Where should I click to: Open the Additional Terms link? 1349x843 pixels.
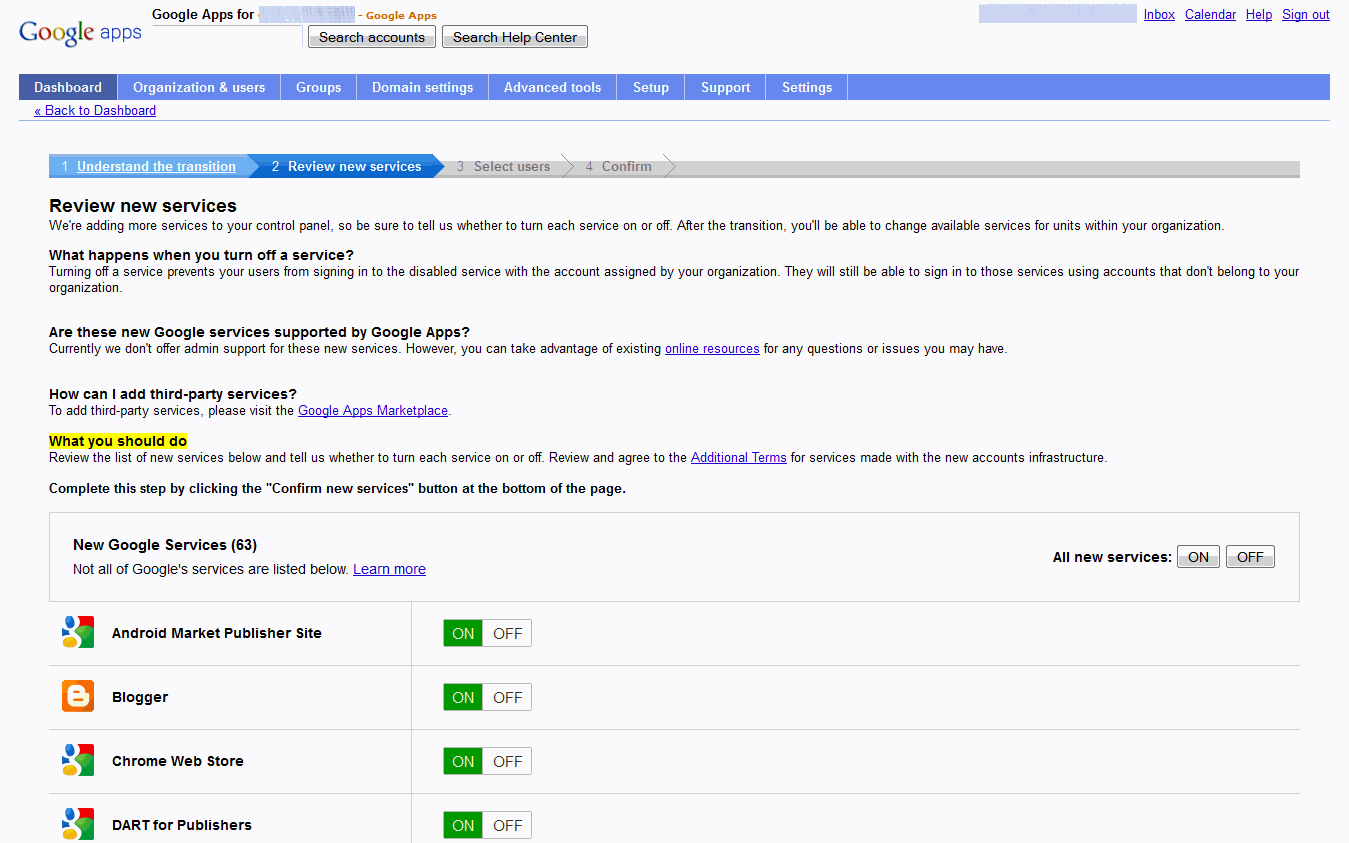739,457
